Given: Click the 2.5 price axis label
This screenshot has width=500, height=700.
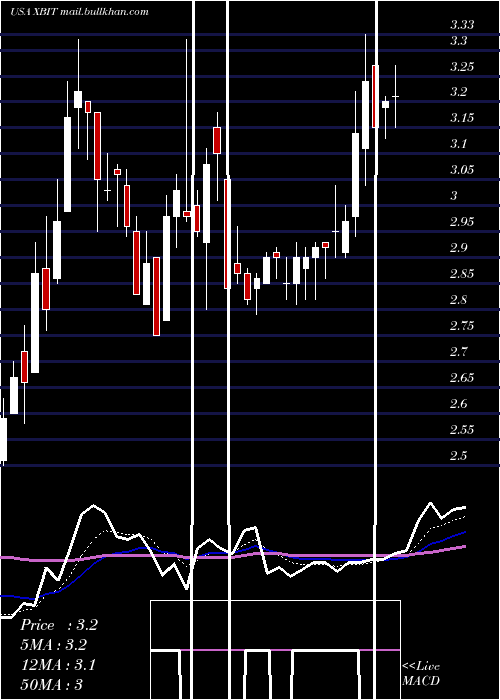Looking at the screenshot, I should click(x=458, y=455).
